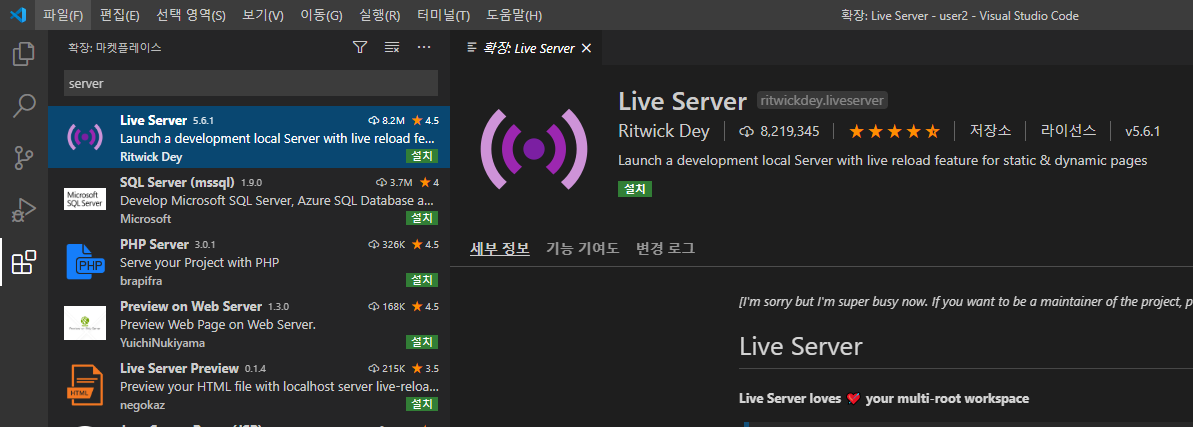Image resolution: width=1193 pixels, height=427 pixels.
Task: Click the Live Server readme heading
Action: [800, 346]
